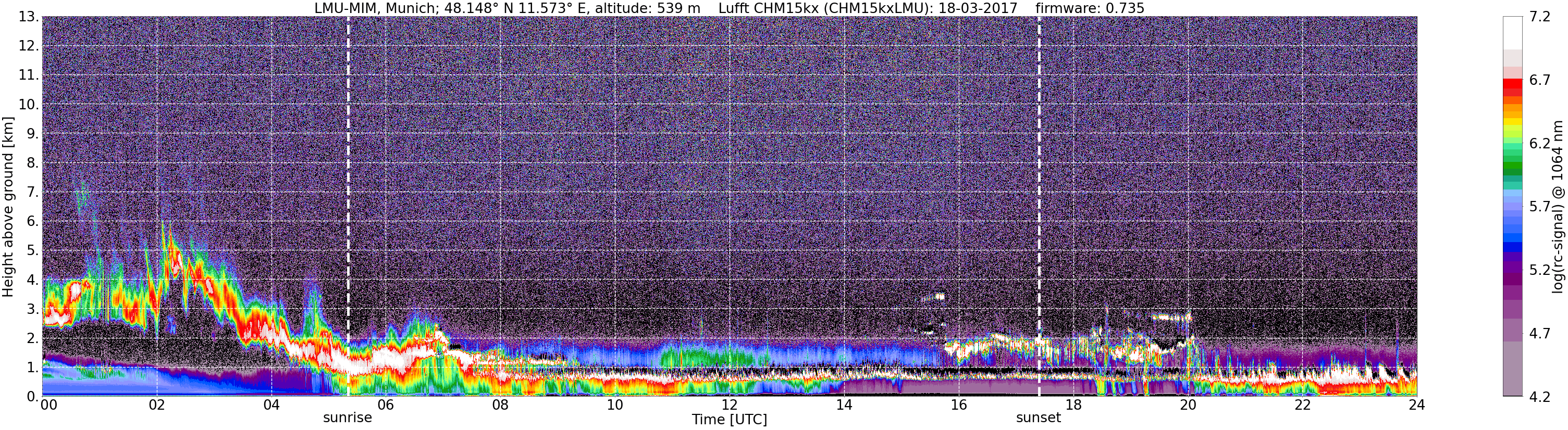Click the x-axis tick label 22
Viewport: 1568px width, 430px height.
click(x=1302, y=405)
